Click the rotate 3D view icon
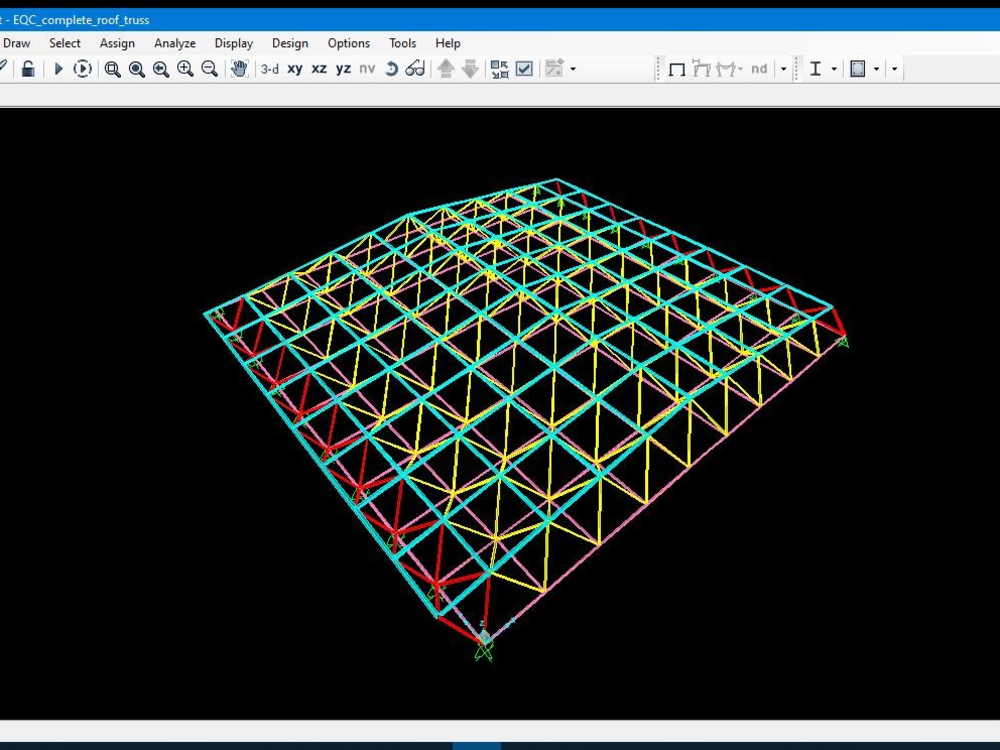1000x750 pixels. [391, 69]
